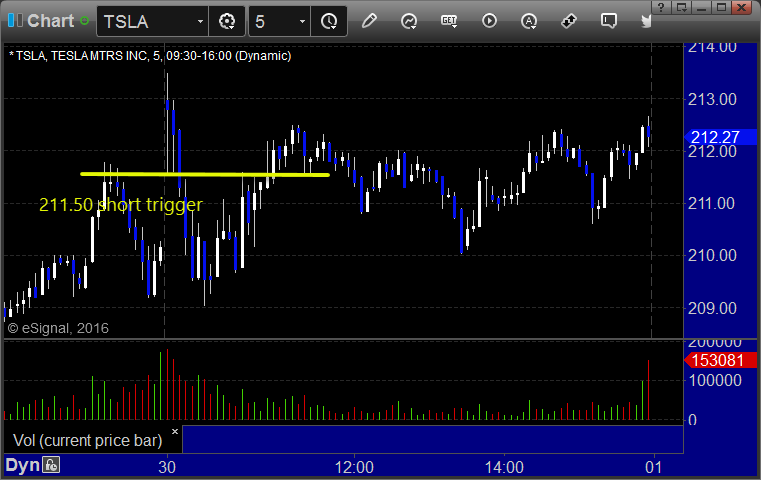Click the trade ticket arrows icon

click(568, 21)
